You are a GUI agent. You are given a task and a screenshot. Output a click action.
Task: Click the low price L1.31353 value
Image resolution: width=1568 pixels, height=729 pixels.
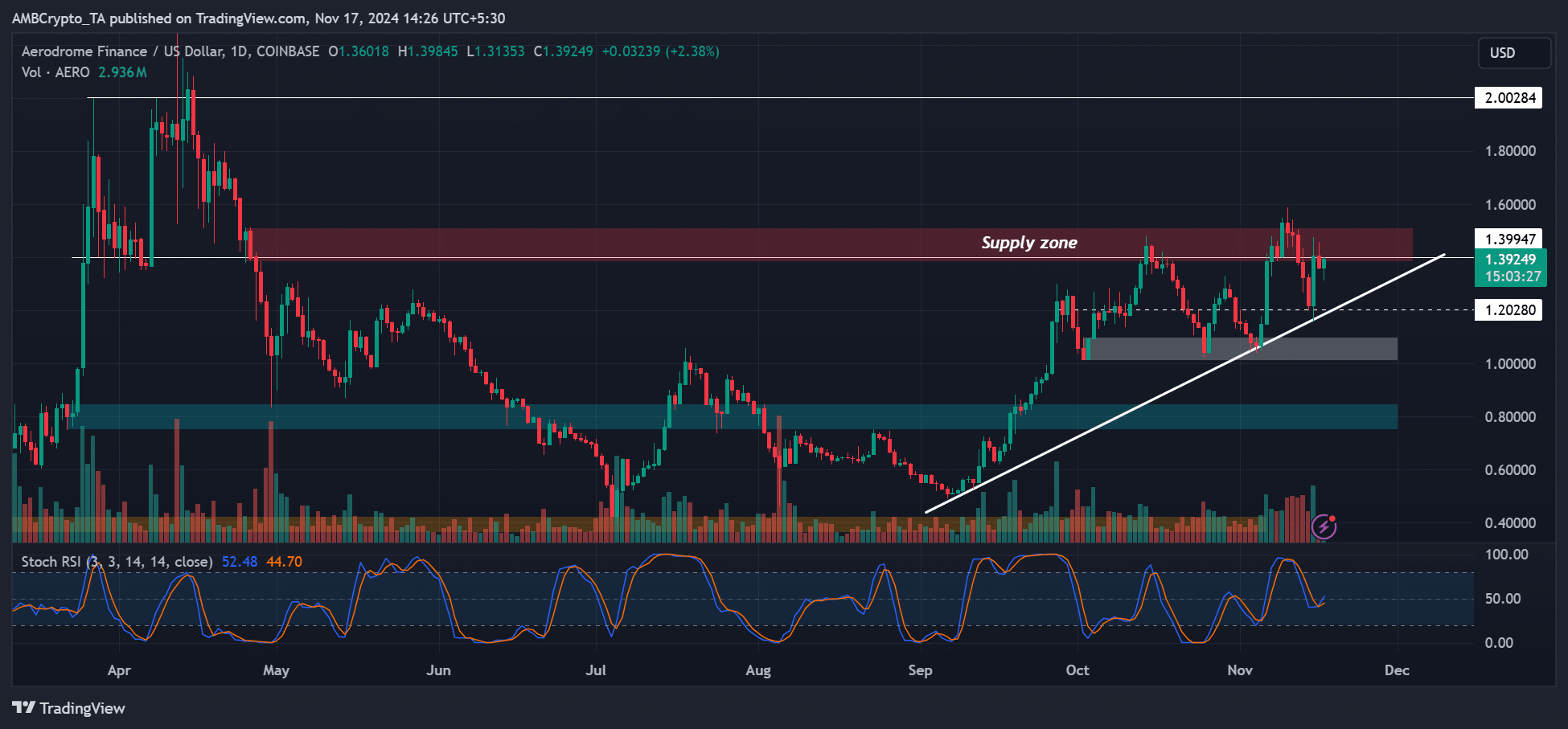[x=495, y=51]
